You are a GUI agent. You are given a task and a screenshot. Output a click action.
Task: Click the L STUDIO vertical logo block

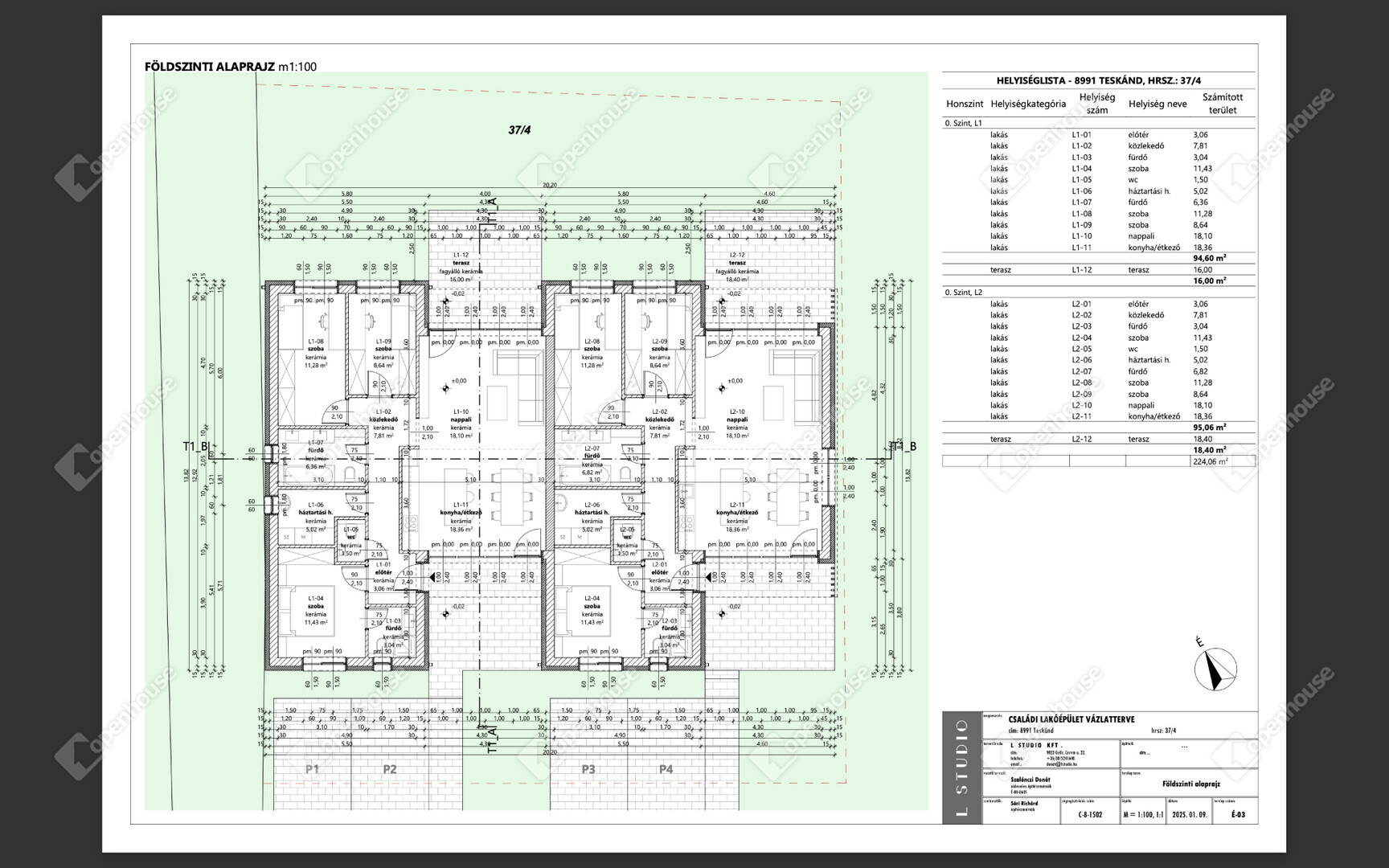point(962,768)
